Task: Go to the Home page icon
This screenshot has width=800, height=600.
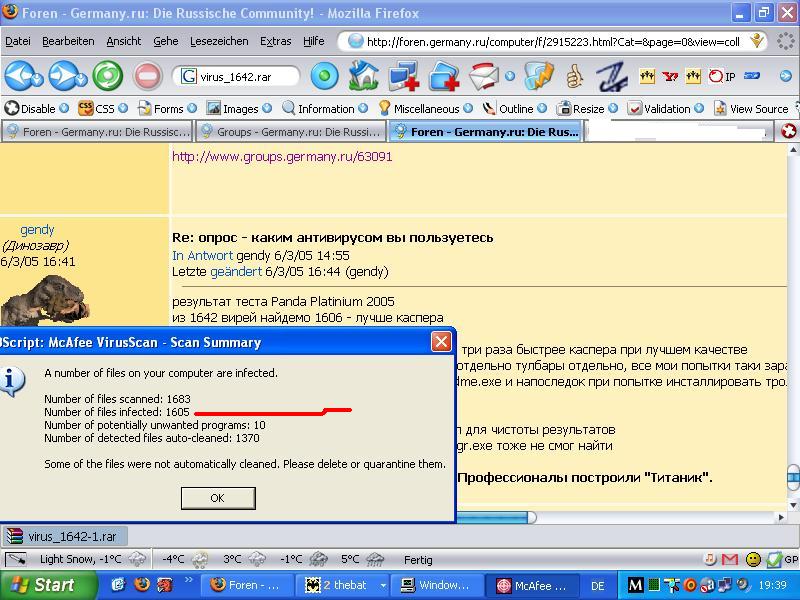Action: (x=363, y=76)
